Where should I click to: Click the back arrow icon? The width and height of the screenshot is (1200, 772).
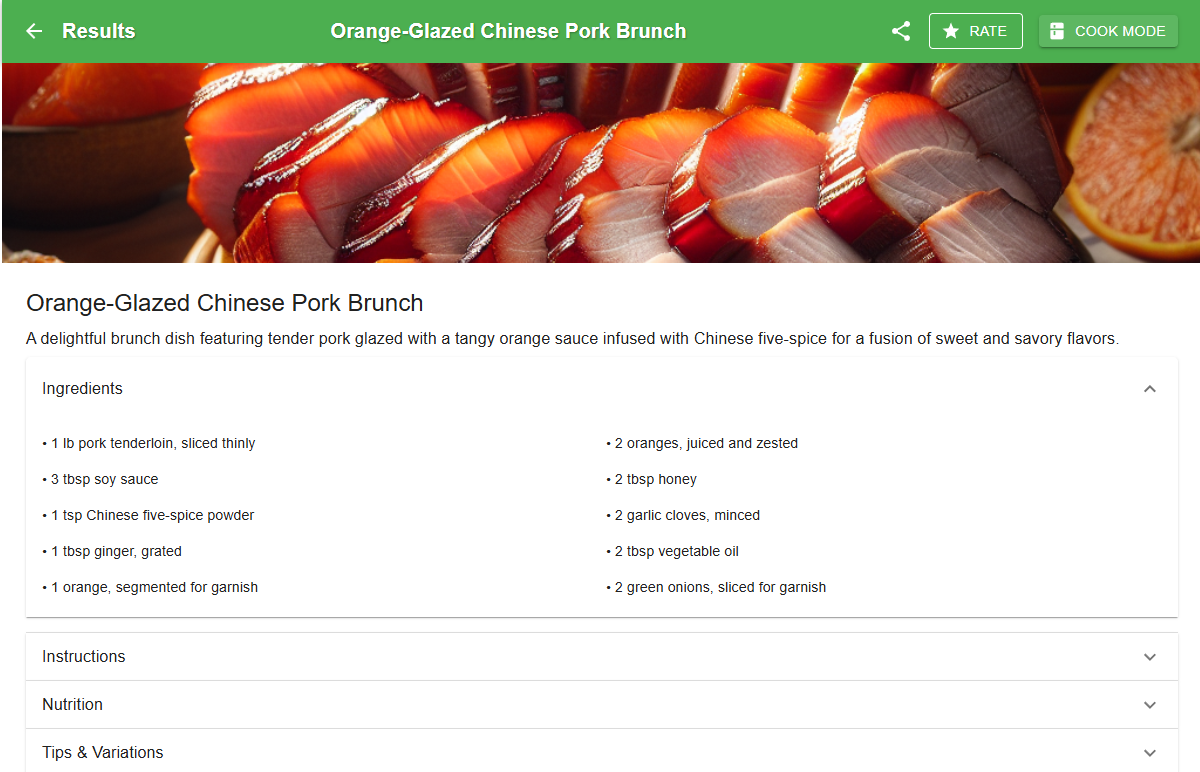pyautogui.click(x=34, y=31)
